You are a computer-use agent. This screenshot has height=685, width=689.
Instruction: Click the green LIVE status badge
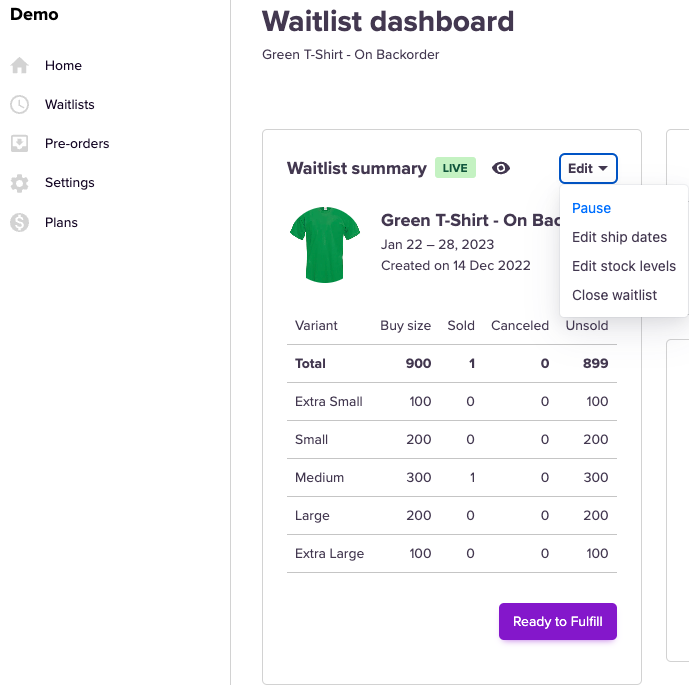click(x=455, y=168)
